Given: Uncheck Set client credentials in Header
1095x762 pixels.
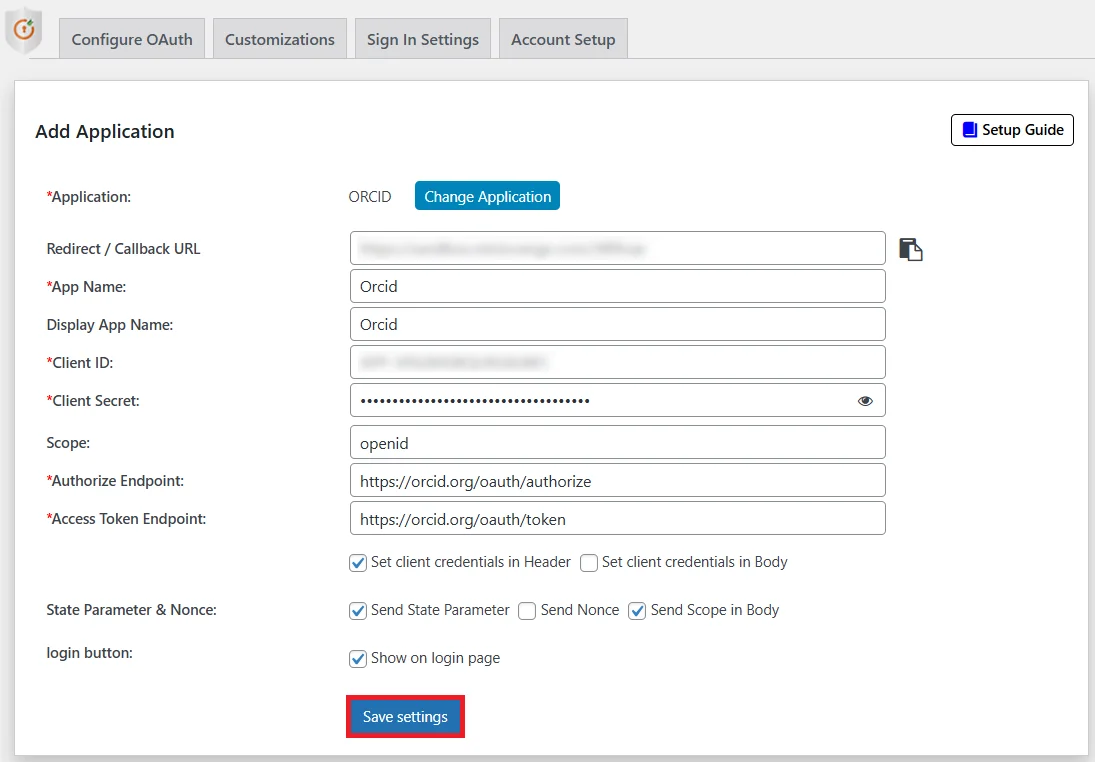Looking at the screenshot, I should coord(357,562).
